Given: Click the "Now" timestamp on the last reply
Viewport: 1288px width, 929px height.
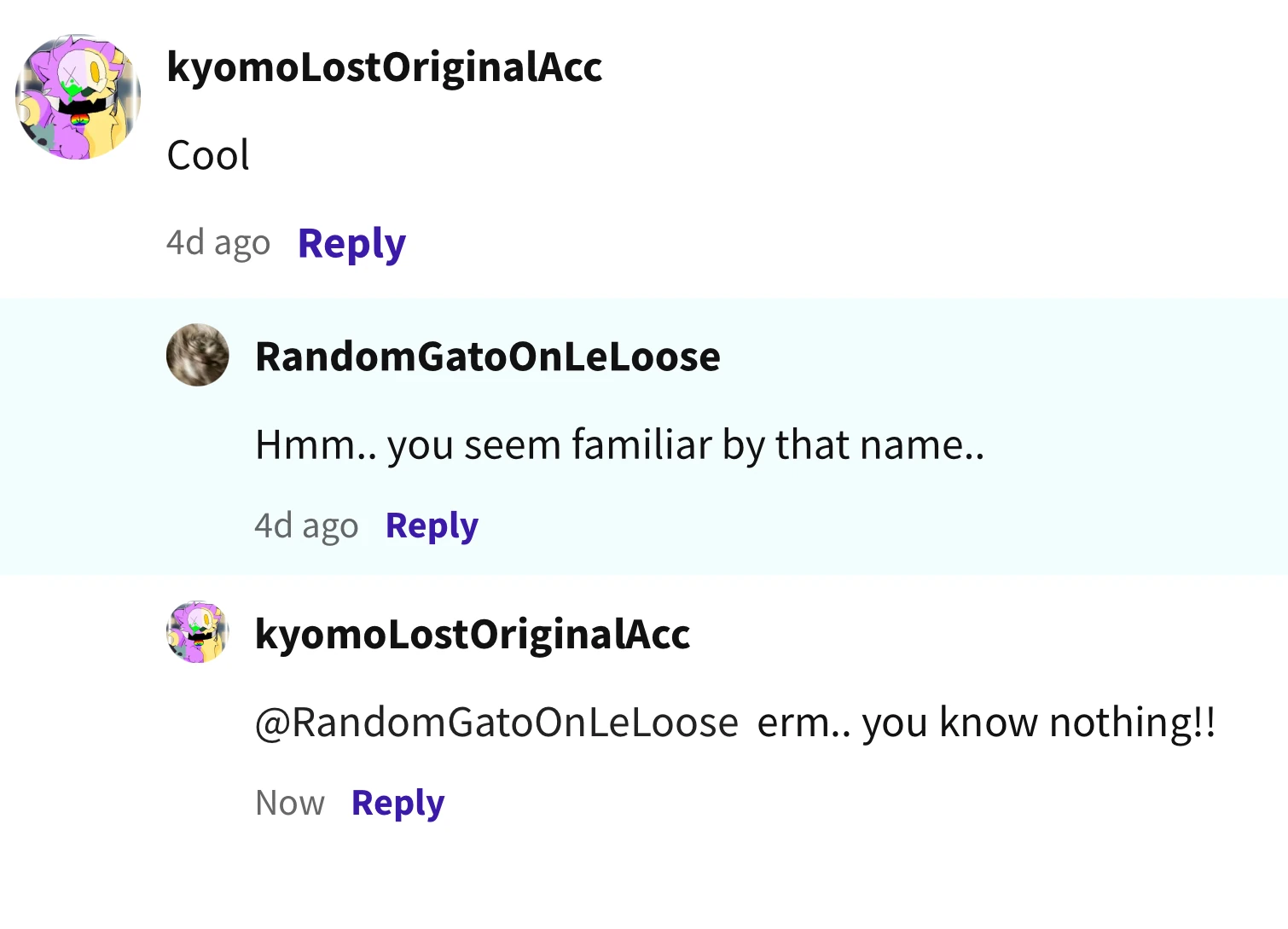Looking at the screenshot, I should pos(290,804).
